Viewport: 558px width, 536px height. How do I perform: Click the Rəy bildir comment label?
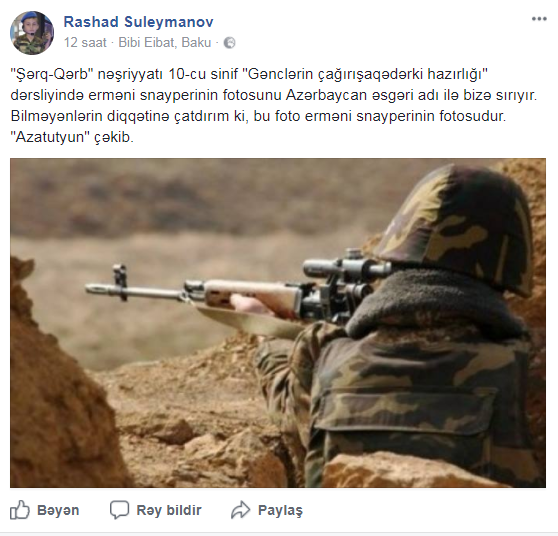coord(169,510)
